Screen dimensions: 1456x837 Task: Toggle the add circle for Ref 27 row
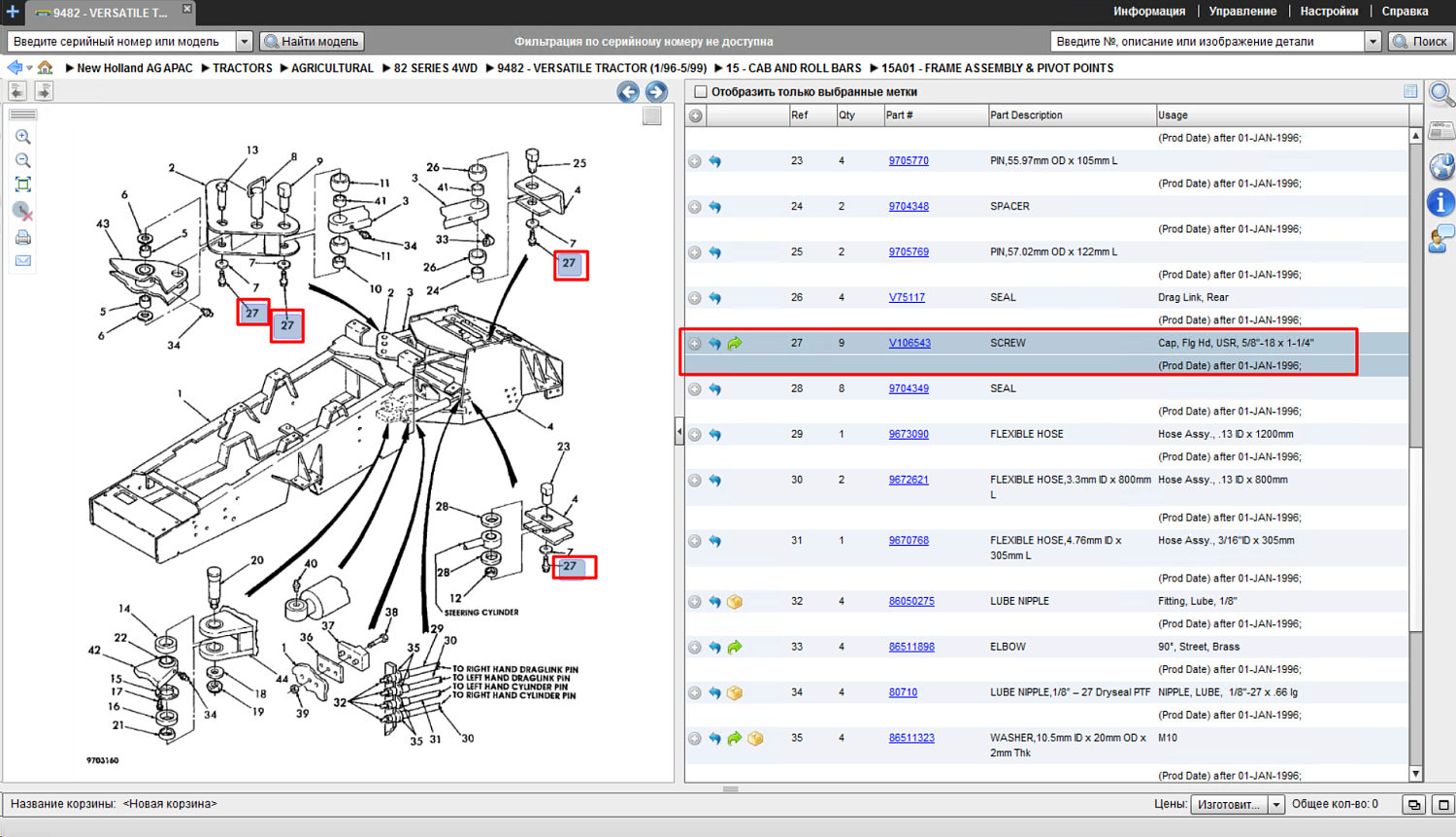click(x=695, y=344)
